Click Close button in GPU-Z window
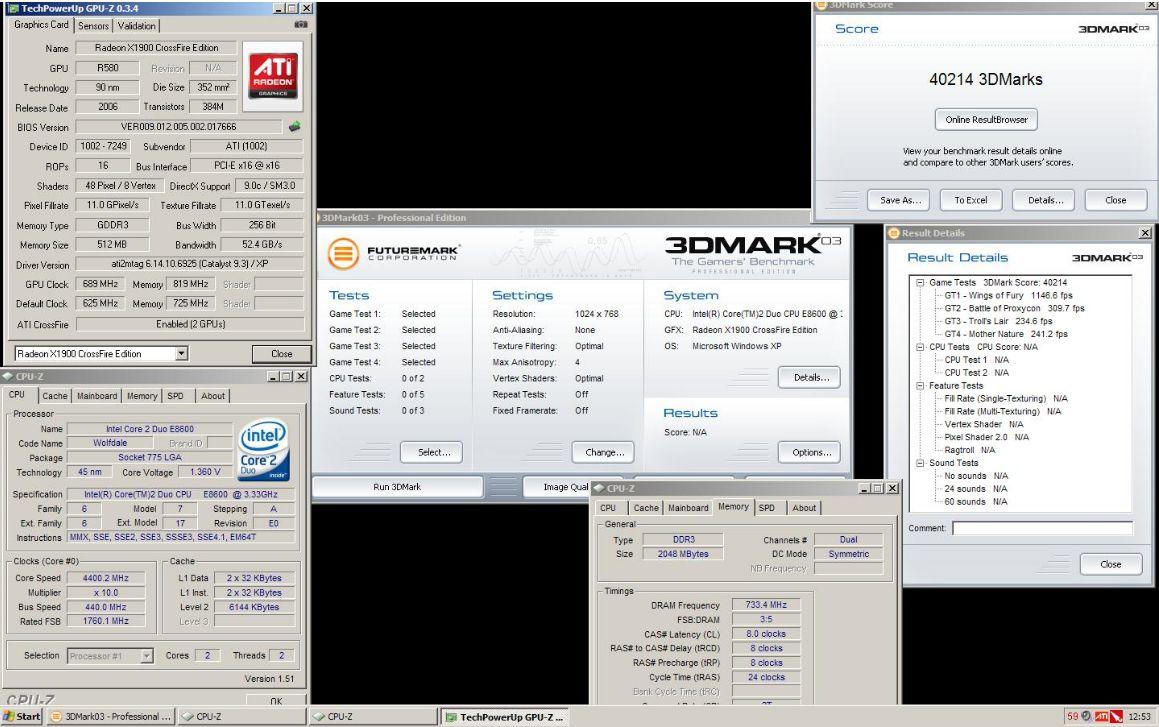The image size is (1159, 727). [x=281, y=354]
